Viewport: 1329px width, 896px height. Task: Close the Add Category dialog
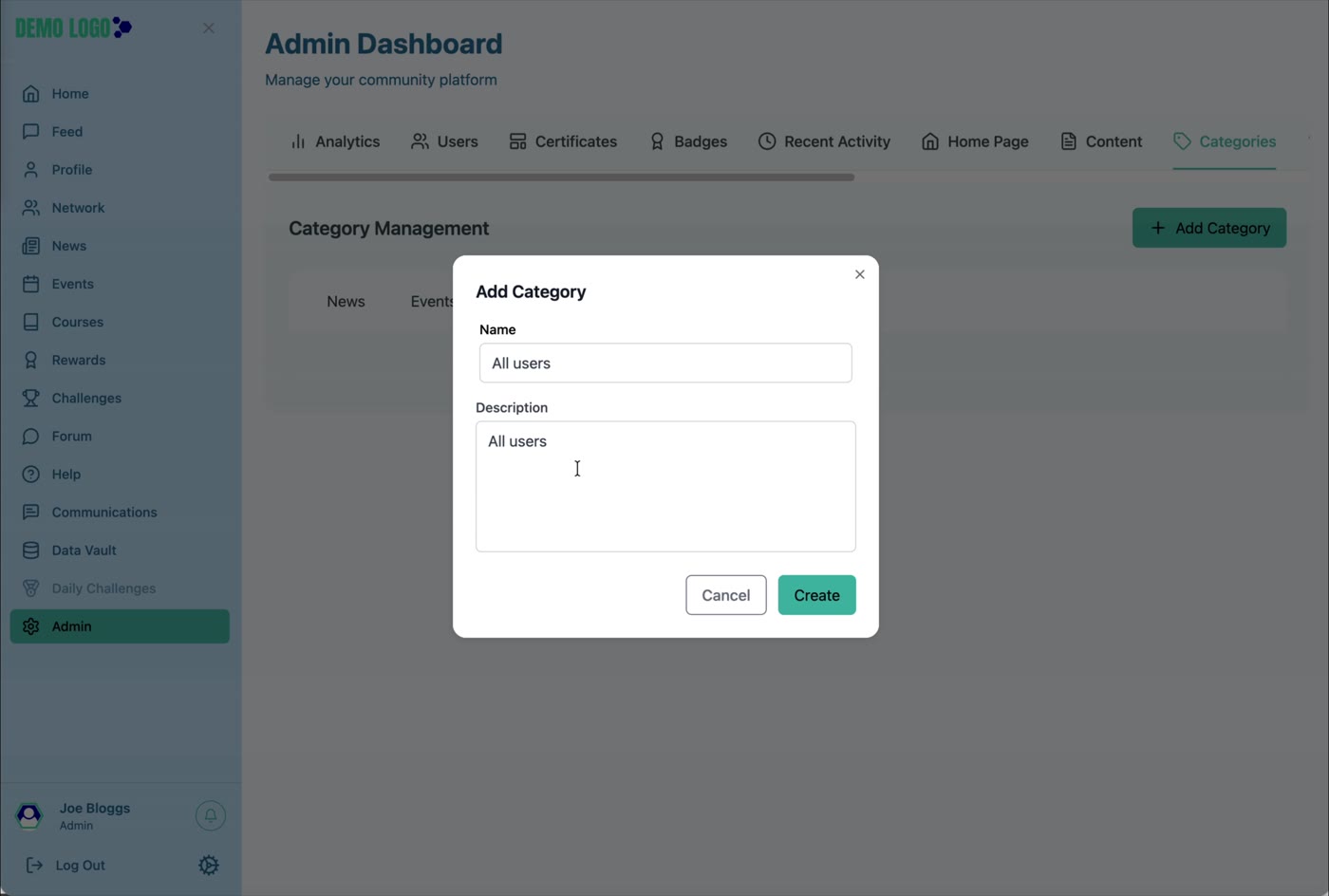tap(860, 274)
